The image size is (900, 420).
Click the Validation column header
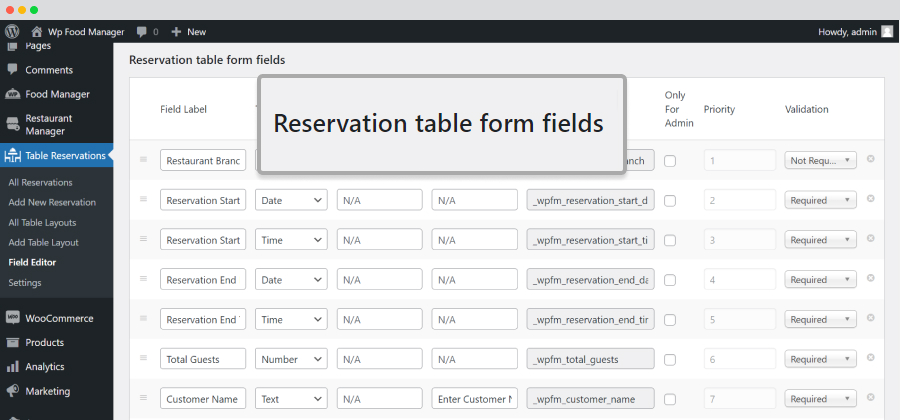click(806, 109)
